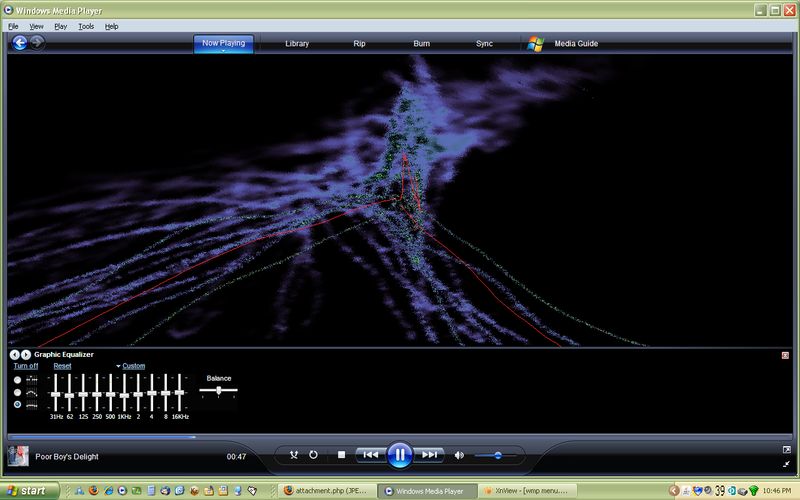Click the 250 Hz equalizer band slider

pos(97,392)
